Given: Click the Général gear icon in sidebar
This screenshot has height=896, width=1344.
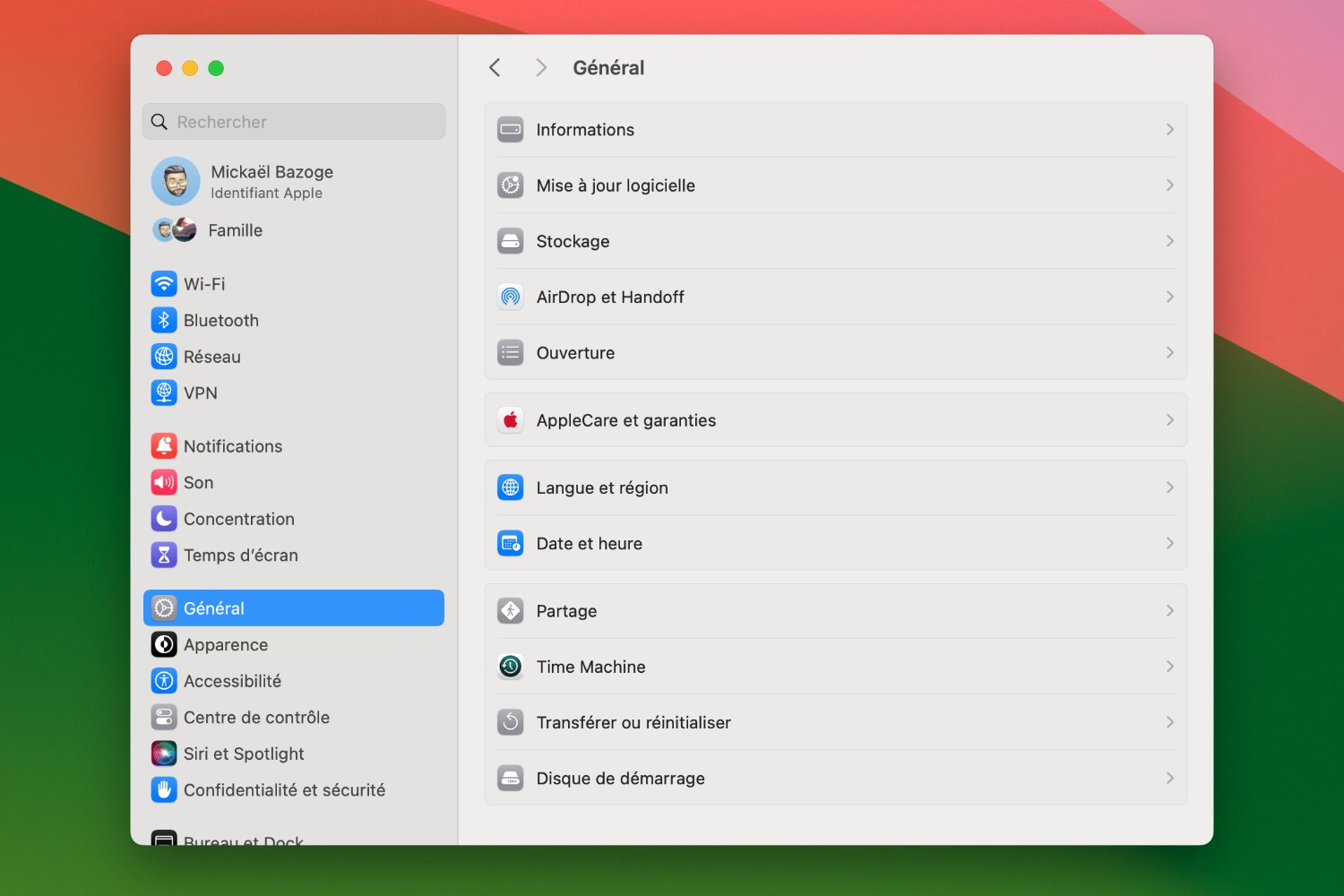Looking at the screenshot, I should click(x=164, y=607).
